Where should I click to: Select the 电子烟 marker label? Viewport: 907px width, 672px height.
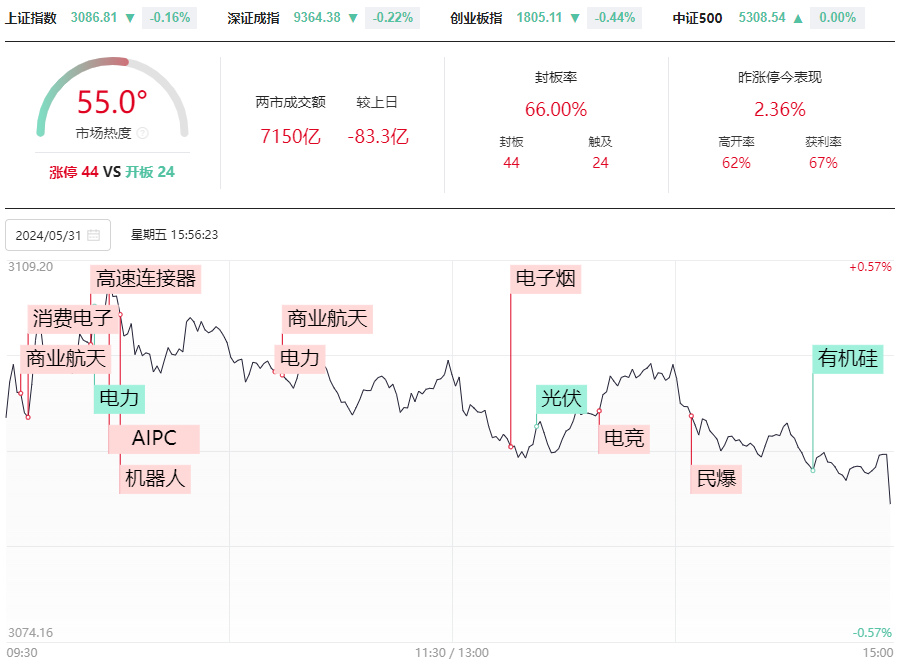tap(545, 279)
